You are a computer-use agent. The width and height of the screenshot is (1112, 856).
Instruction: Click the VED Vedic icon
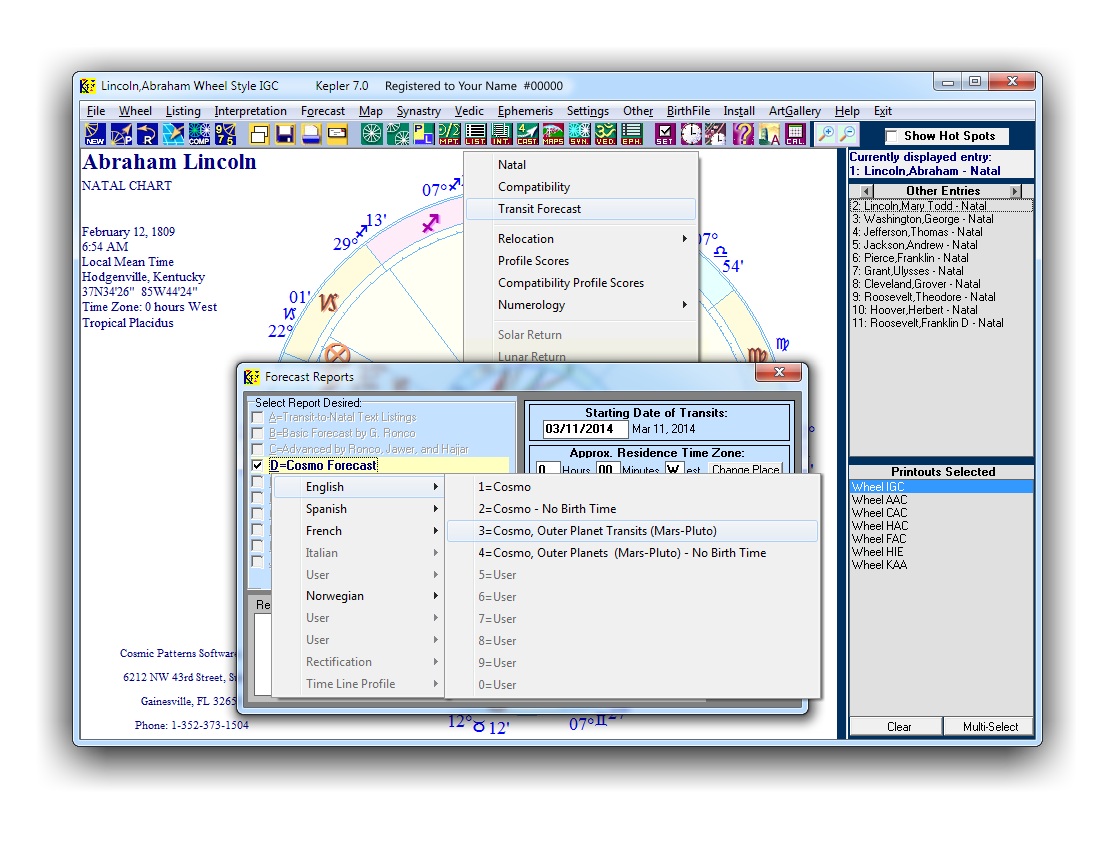[605, 134]
